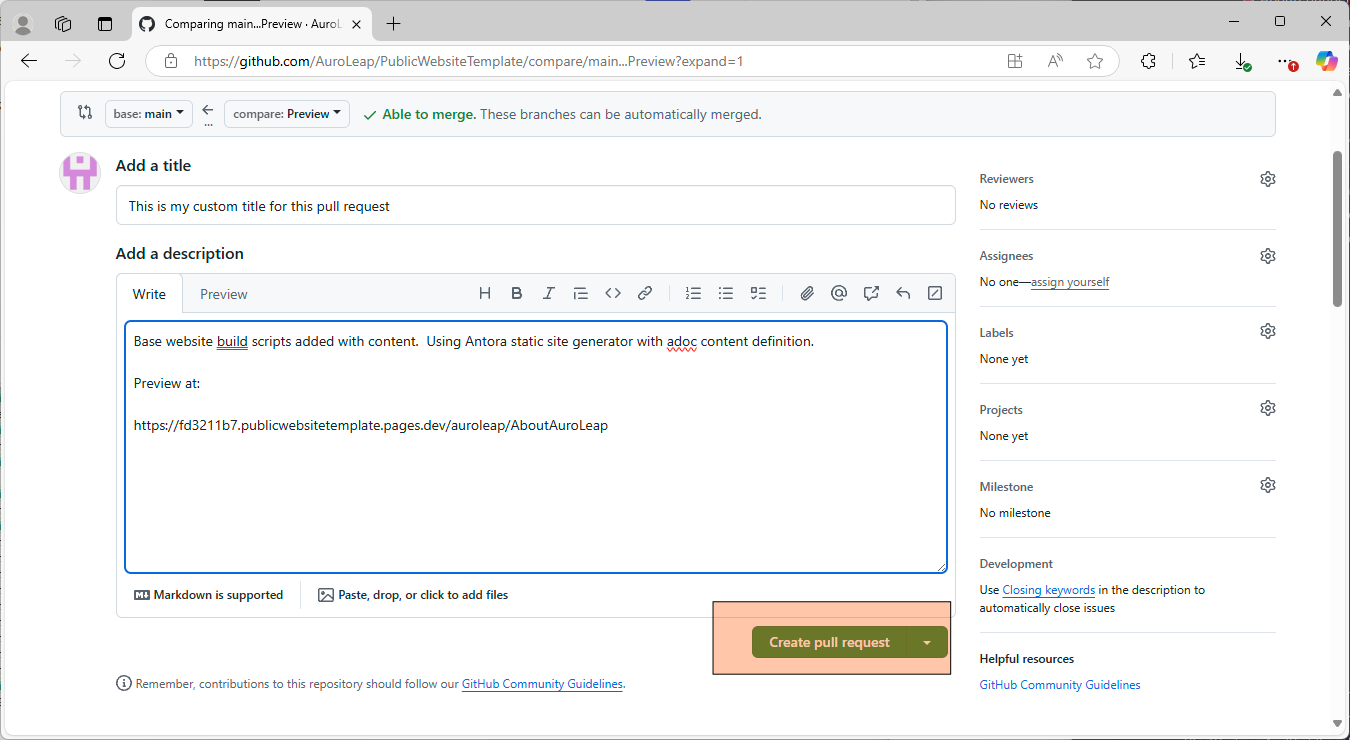The image size is (1350, 740).
Task: Click the user avatar beside title
Action: pyautogui.click(x=80, y=172)
